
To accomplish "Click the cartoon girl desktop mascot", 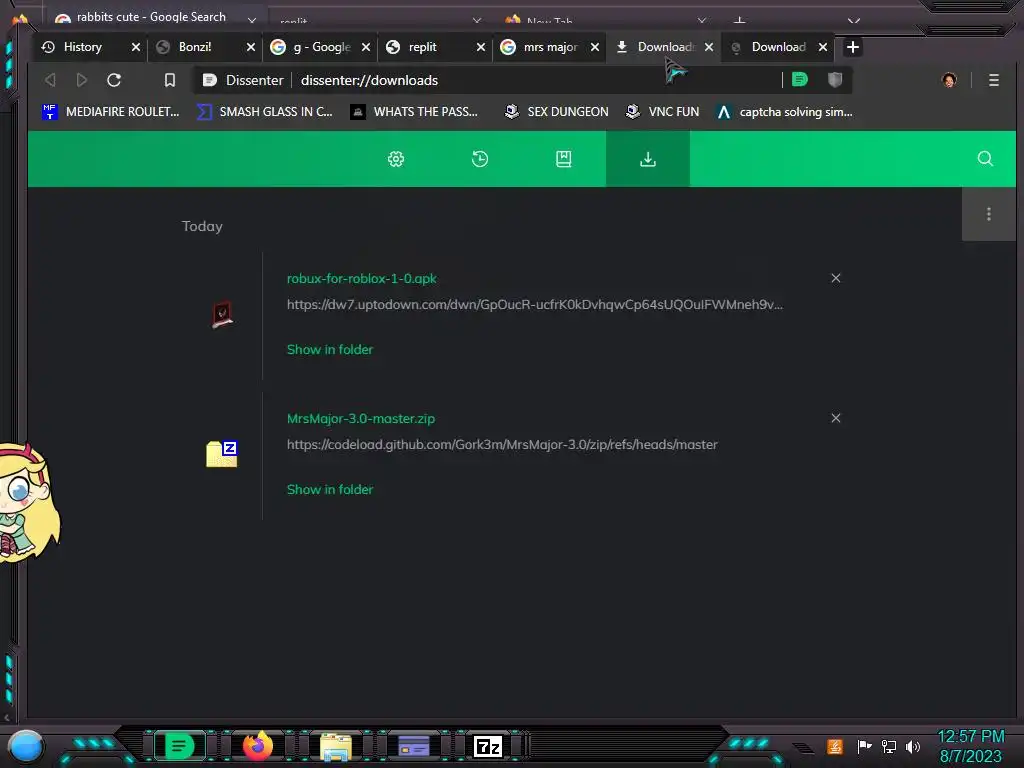I will [29, 502].
